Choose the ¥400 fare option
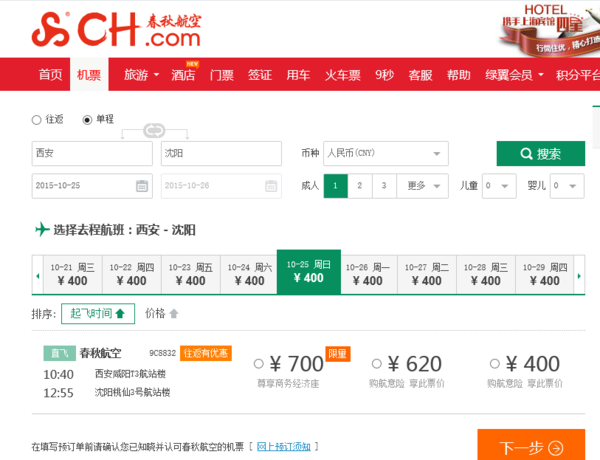Viewport: 600px width, 460px height. pos(495,364)
